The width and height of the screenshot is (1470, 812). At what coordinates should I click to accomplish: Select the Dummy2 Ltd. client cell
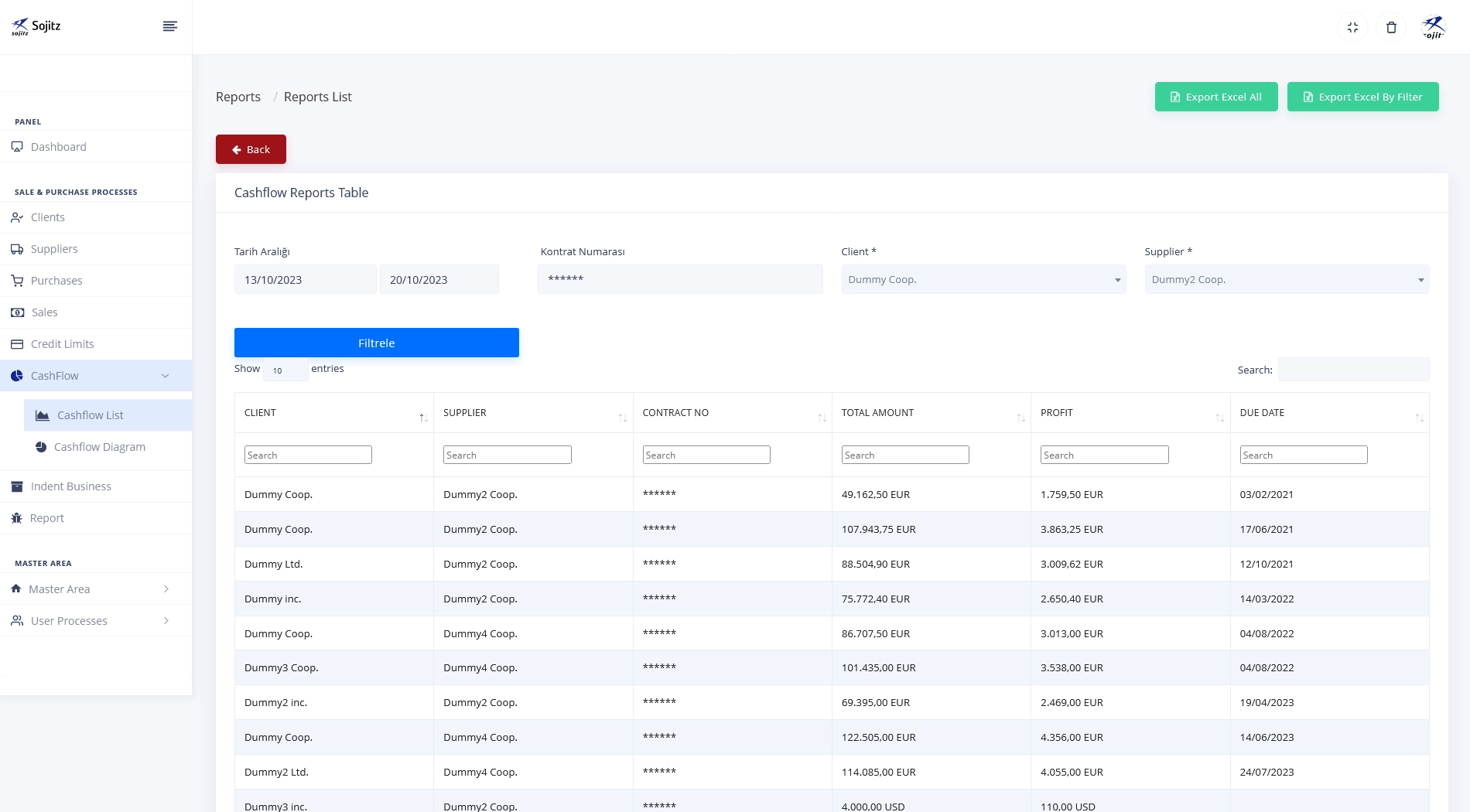click(334, 772)
